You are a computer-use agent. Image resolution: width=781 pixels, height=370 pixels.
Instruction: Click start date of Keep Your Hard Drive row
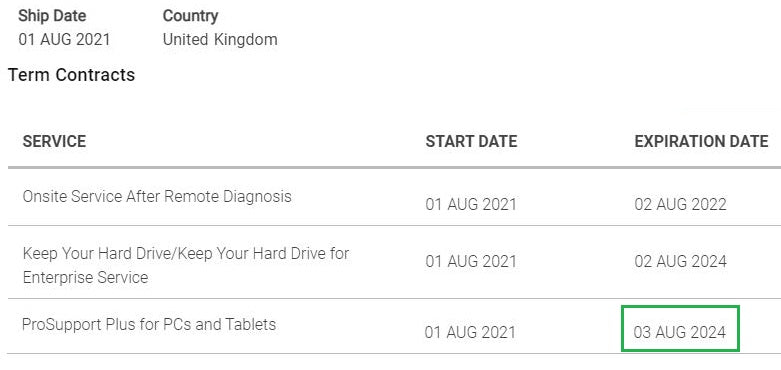pos(471,261)
